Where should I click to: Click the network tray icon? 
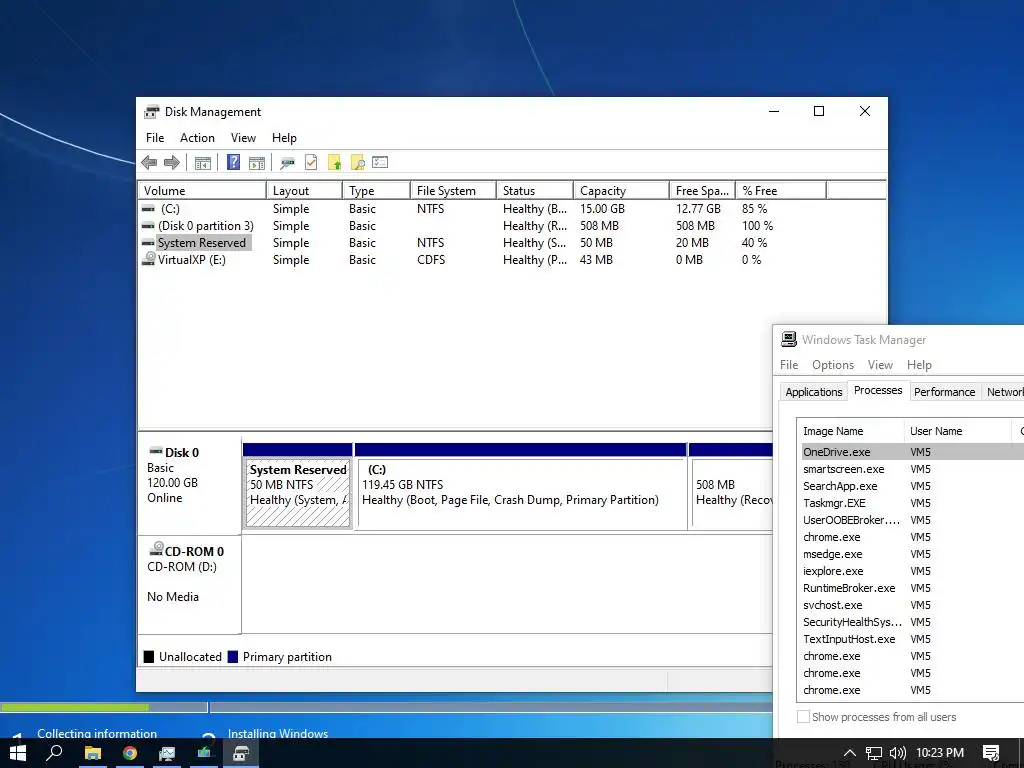coord(874,753)
